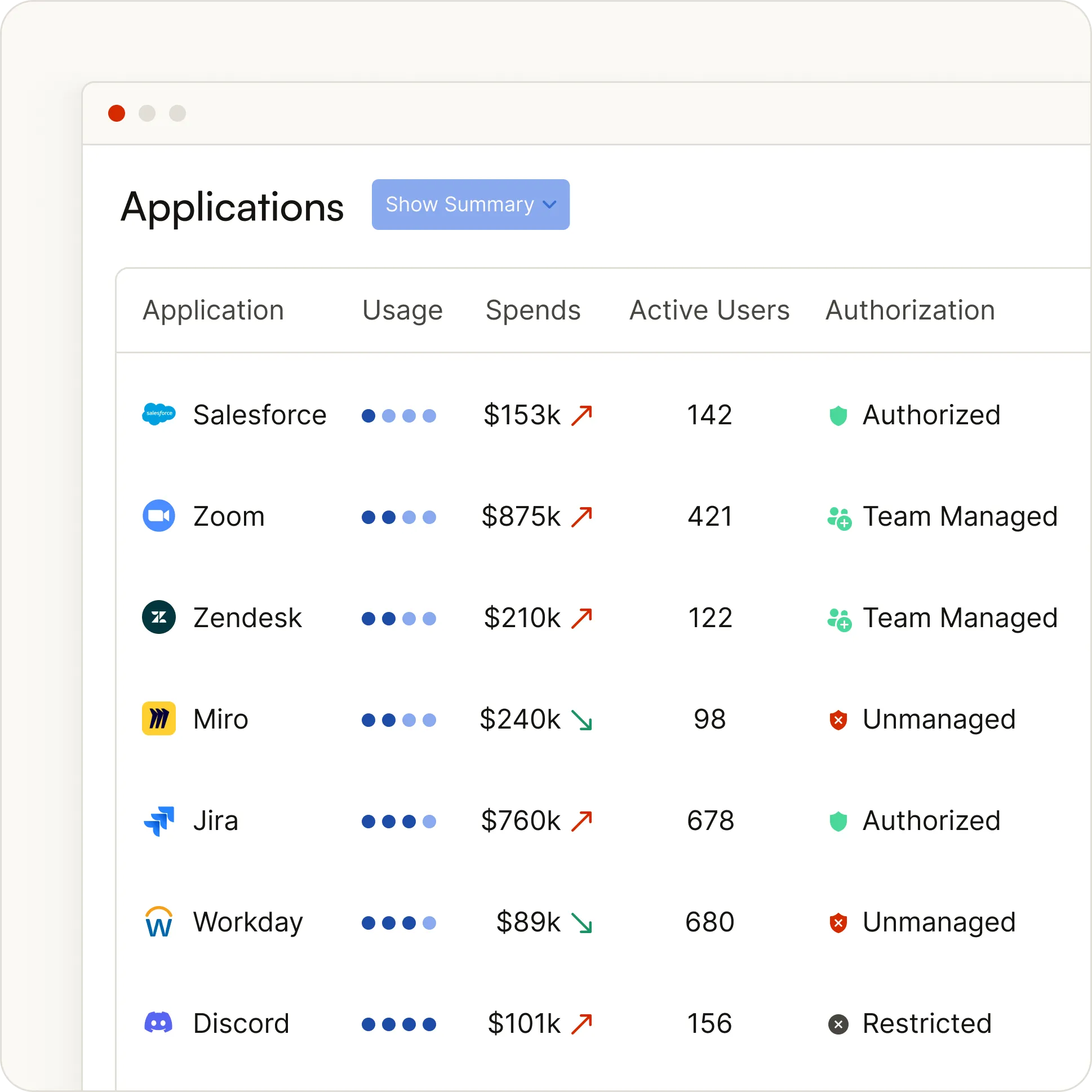Click the down arrow next to $240k
Screen dimensions: 1092x1092
pyautogui.click(x=581, y=720)
